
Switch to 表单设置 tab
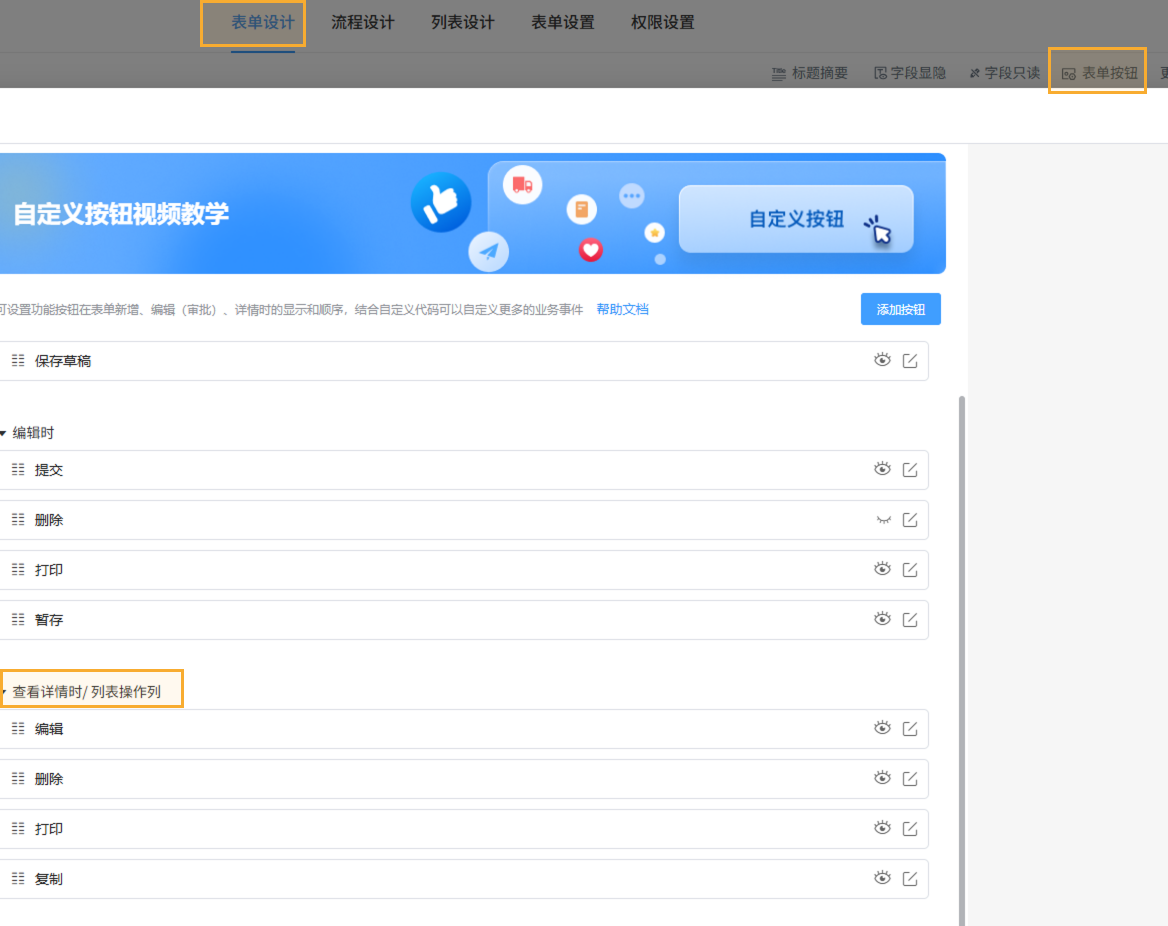coord(562,22)
